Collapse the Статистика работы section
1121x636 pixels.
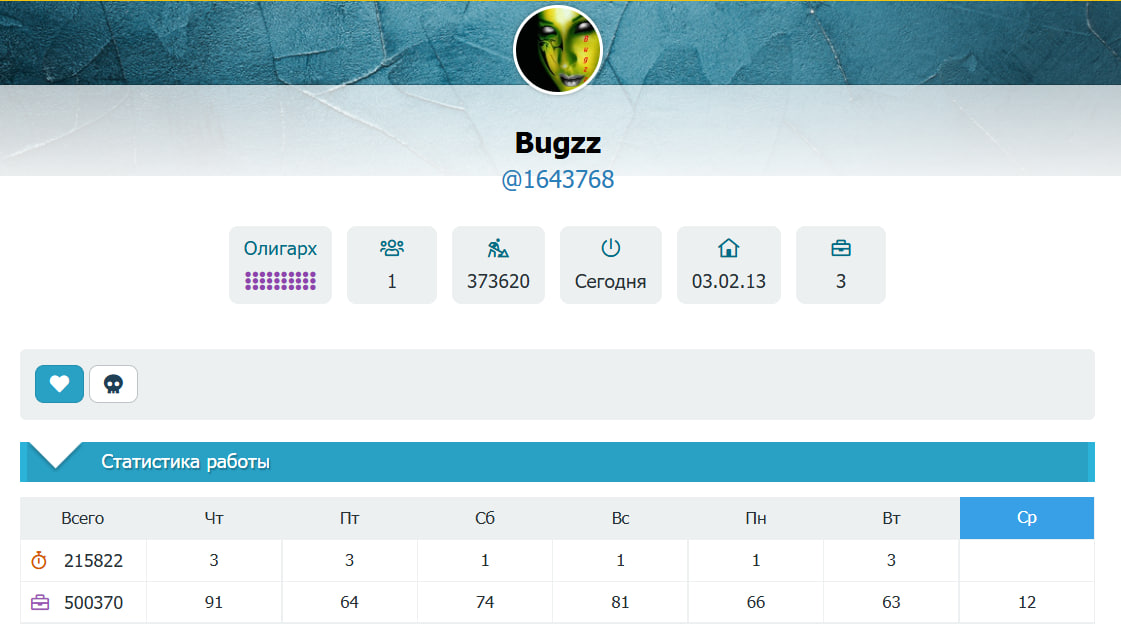click(186, 462)
